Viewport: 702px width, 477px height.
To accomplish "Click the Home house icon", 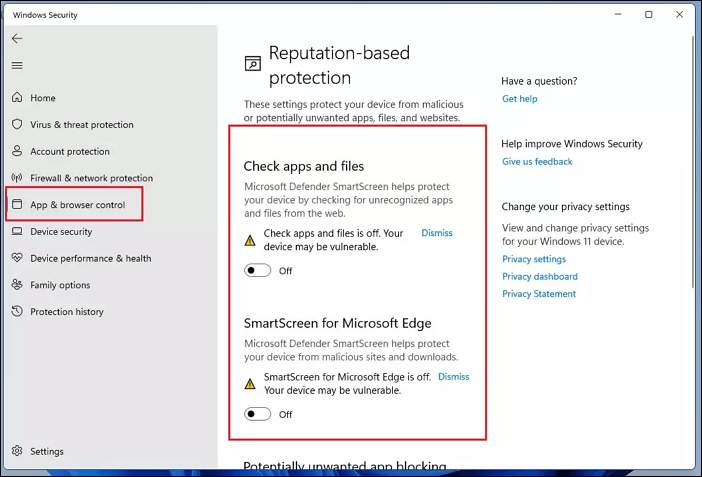I will pyautogui.click(x=17, y=97).
